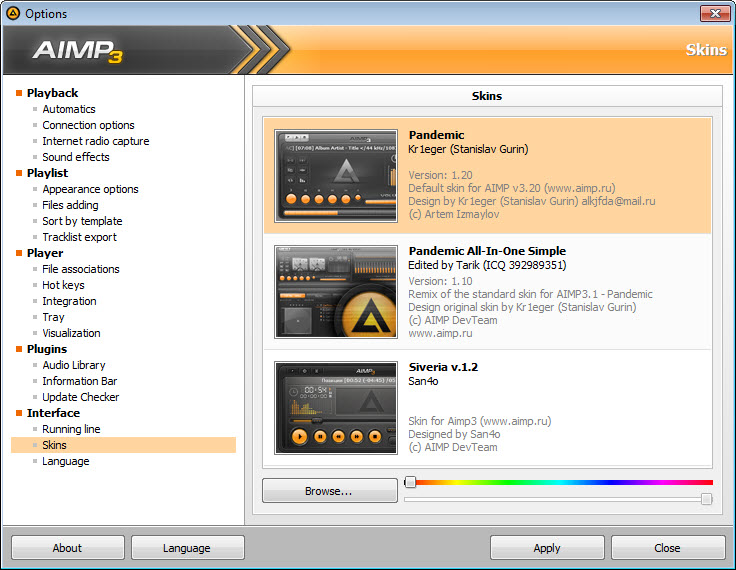Open Appearance options page
Viewport: 736px width, 570px height.
coord(90,189)
